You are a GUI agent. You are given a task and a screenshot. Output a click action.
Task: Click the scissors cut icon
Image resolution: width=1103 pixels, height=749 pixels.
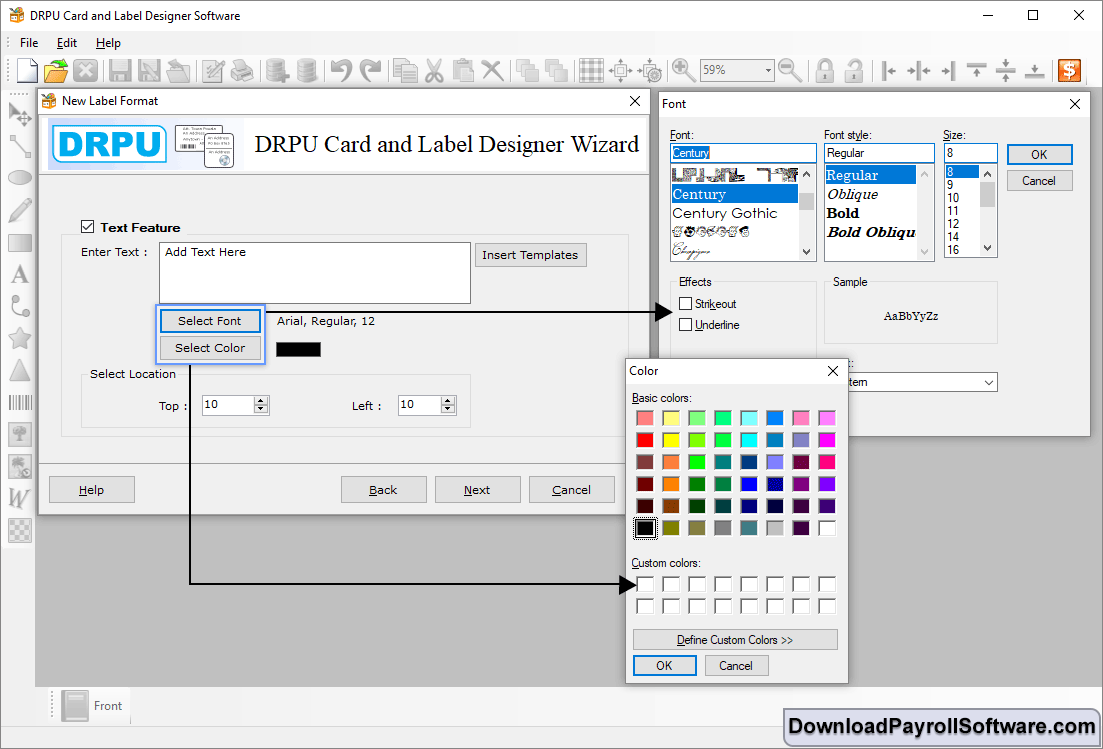pos(434,70)
